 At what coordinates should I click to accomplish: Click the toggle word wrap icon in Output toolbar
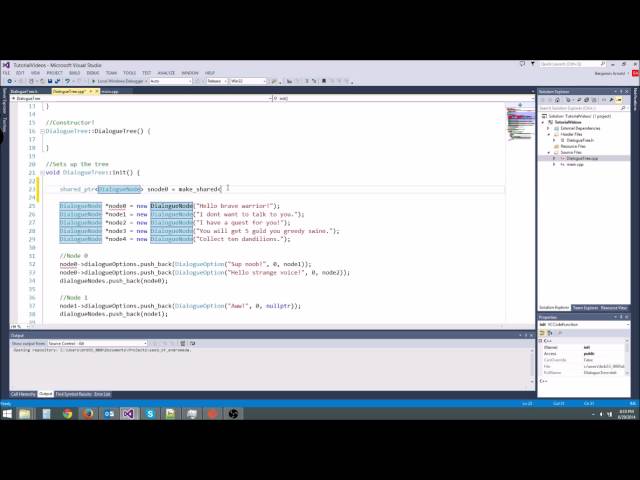tap(193, 344)
